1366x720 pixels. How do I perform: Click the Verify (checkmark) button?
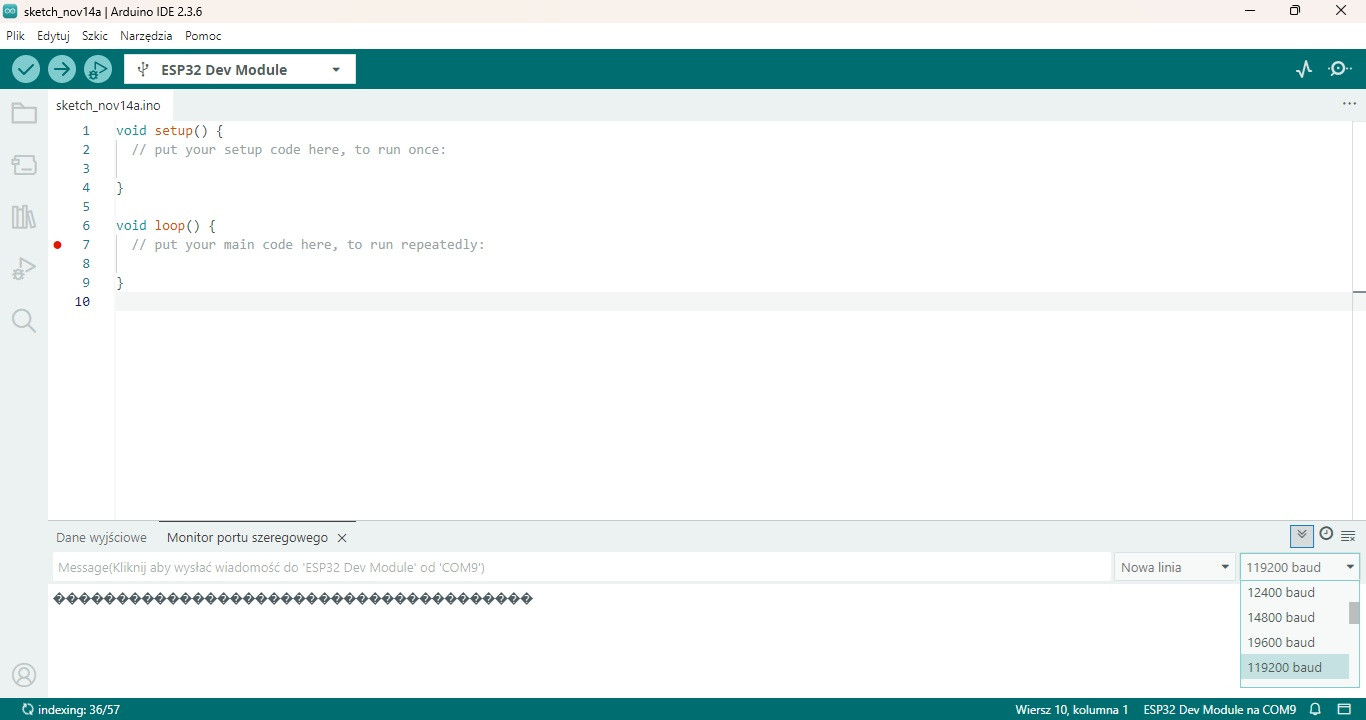[x=26, y=69]
